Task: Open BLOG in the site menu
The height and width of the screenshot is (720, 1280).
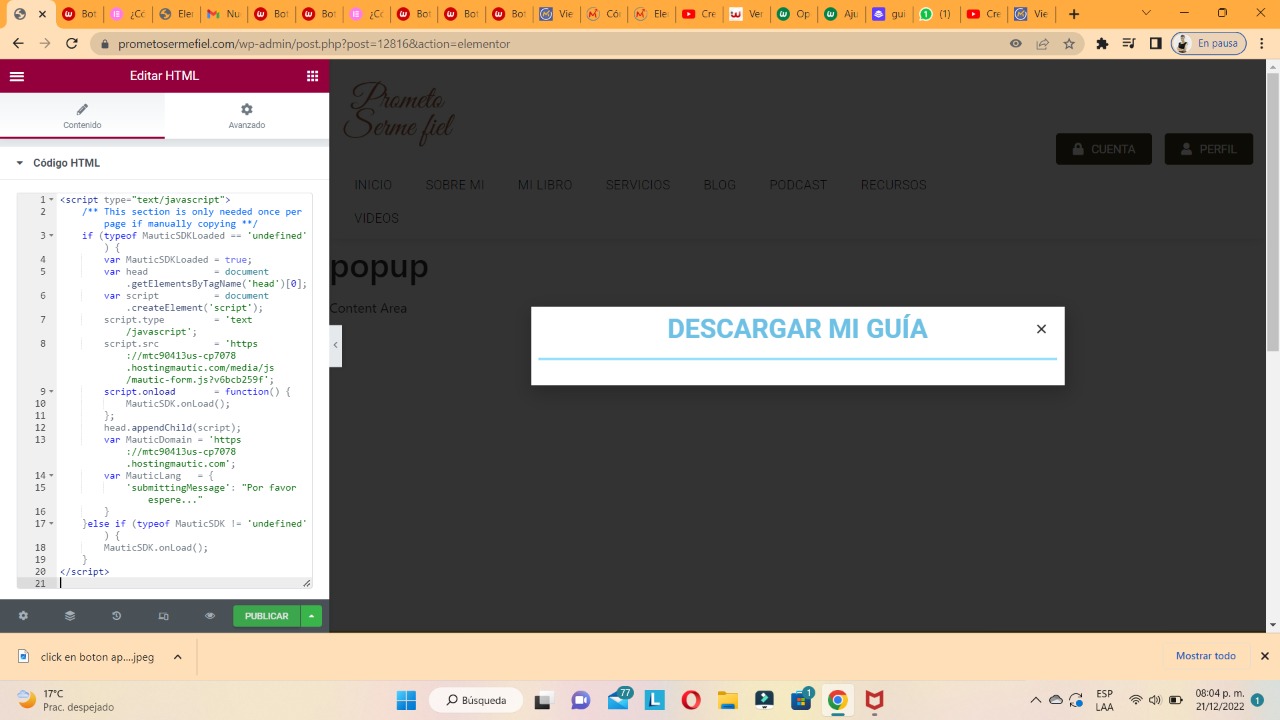Action: point(720,185)
